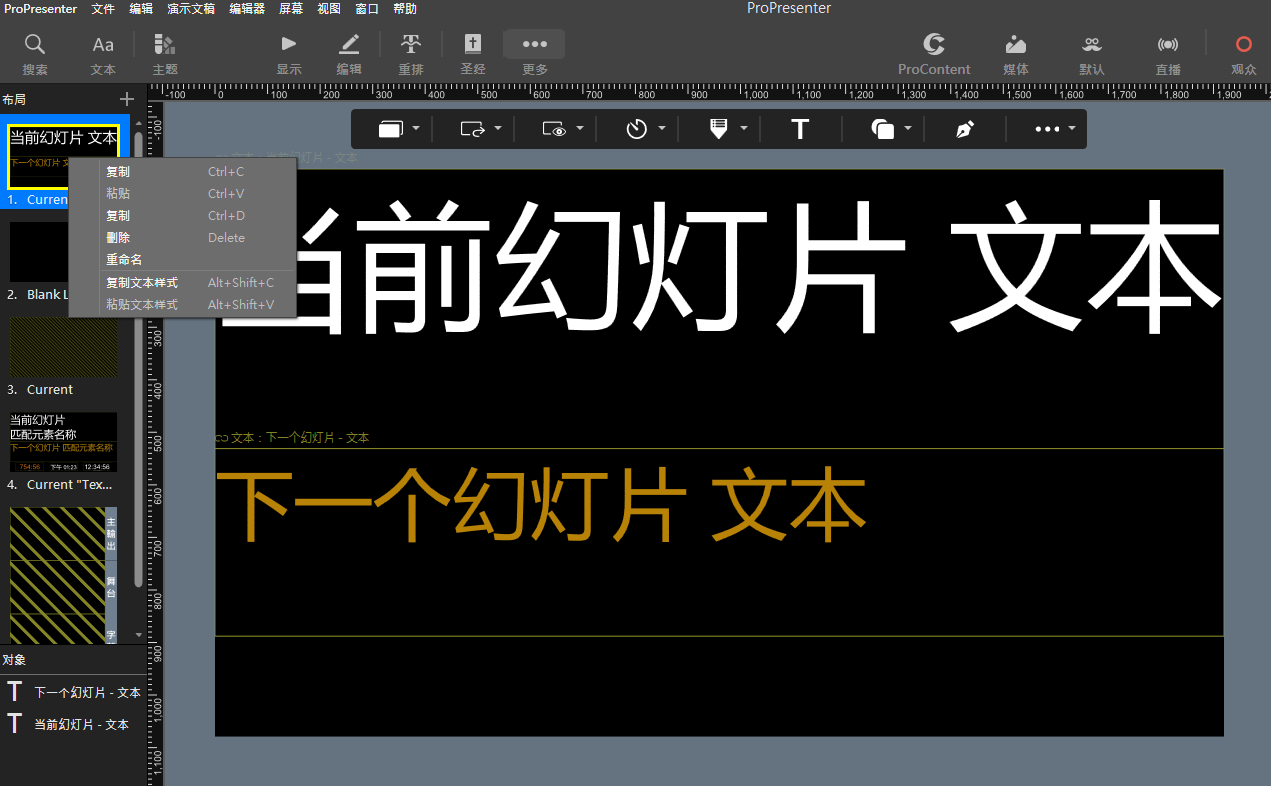
Task: Open the ProContent library
Action: 934,53
